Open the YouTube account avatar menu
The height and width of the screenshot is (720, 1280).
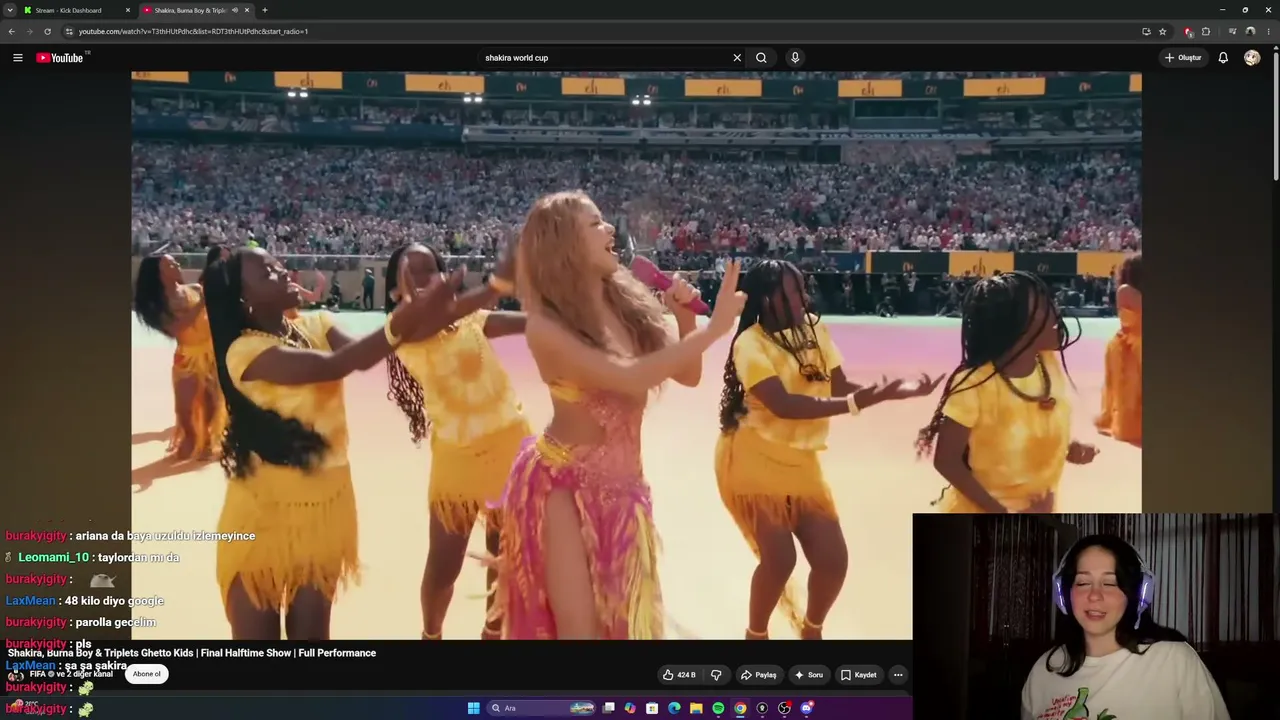point(1252,58)
